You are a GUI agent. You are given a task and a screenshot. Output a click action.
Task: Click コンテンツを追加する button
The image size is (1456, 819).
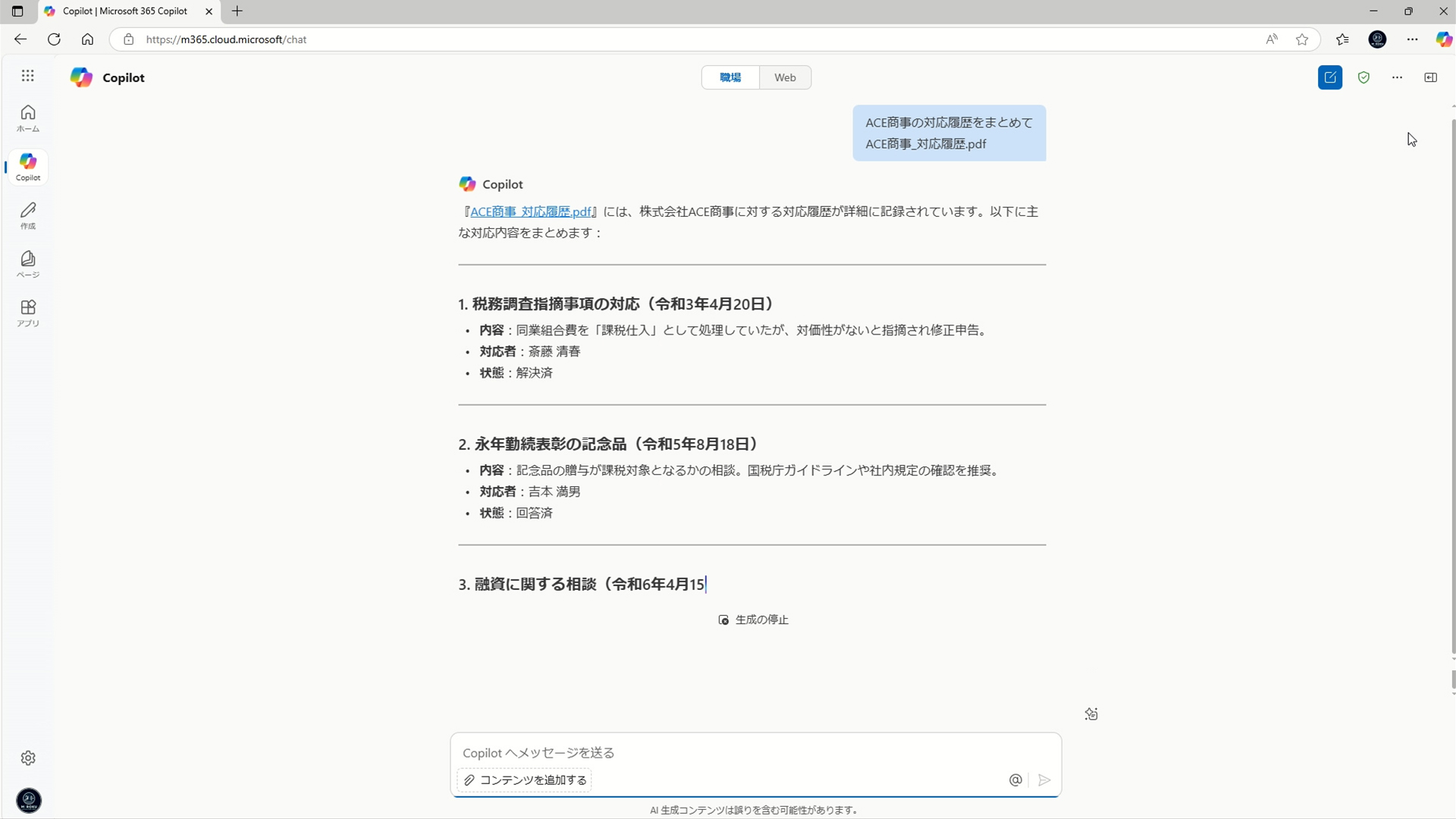click(525, 780)
